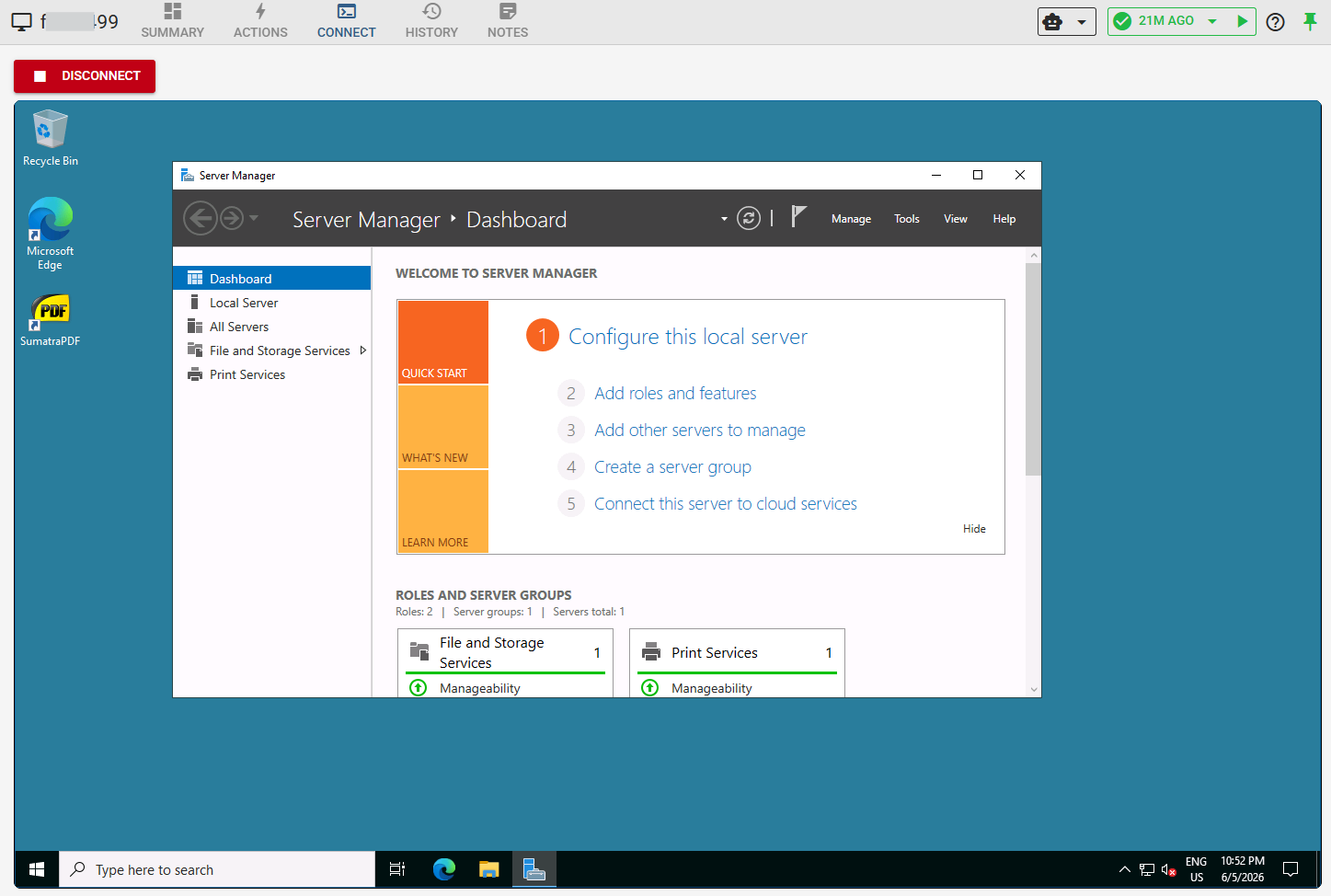Viewport: 1331px width, 896px height.
Task: Click the taskbar clock showing 10:52 PM
Action: click(1243, 869)
